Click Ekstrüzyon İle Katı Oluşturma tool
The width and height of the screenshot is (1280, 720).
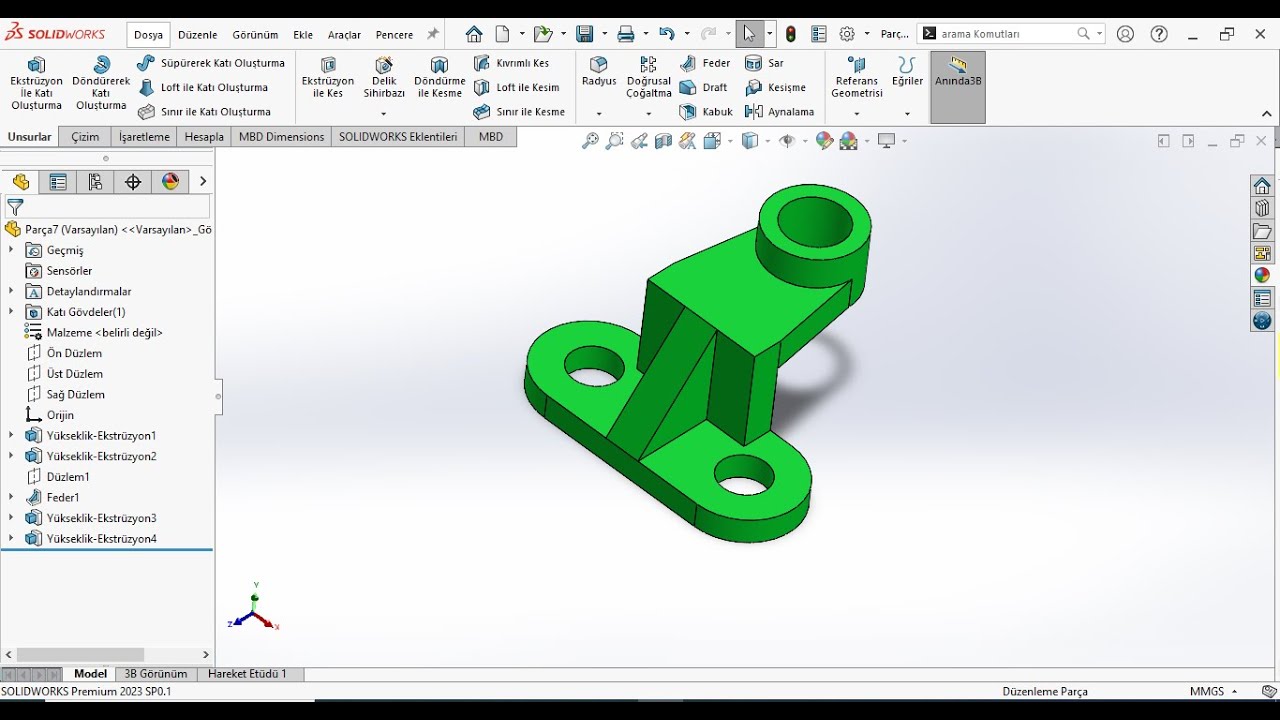36,84
